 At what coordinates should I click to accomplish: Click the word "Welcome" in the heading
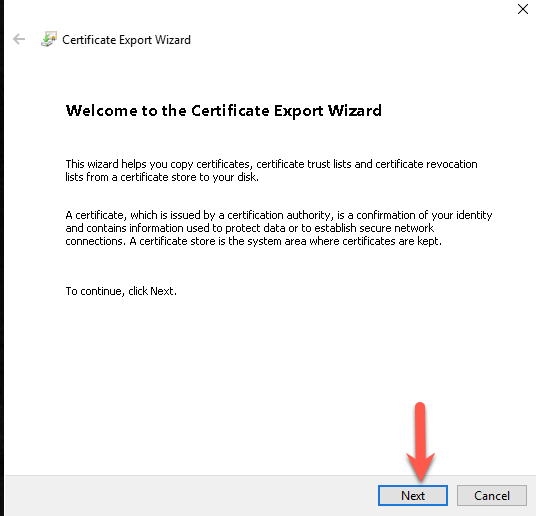click(102, 111)
